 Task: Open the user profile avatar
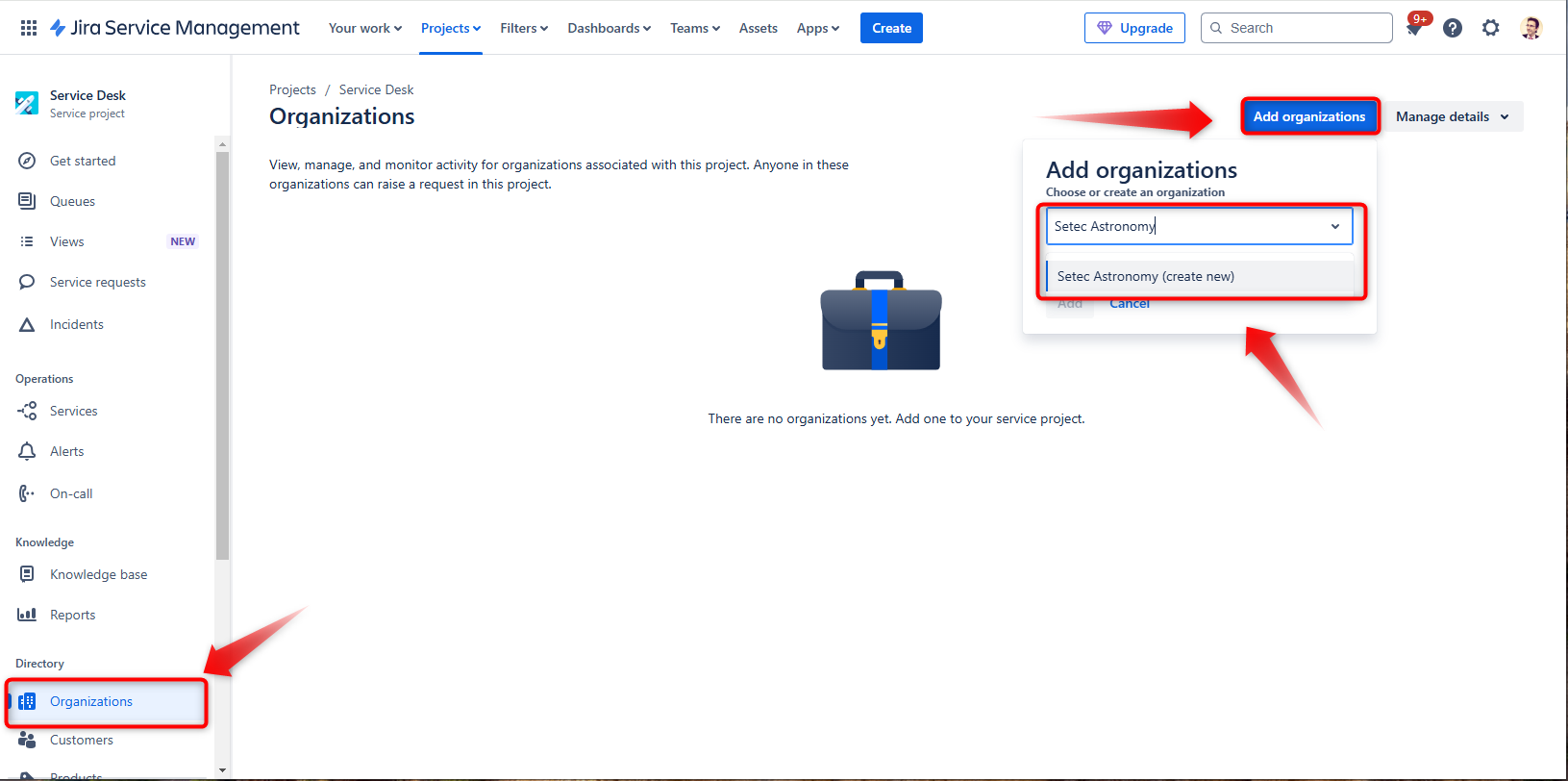1531,28
